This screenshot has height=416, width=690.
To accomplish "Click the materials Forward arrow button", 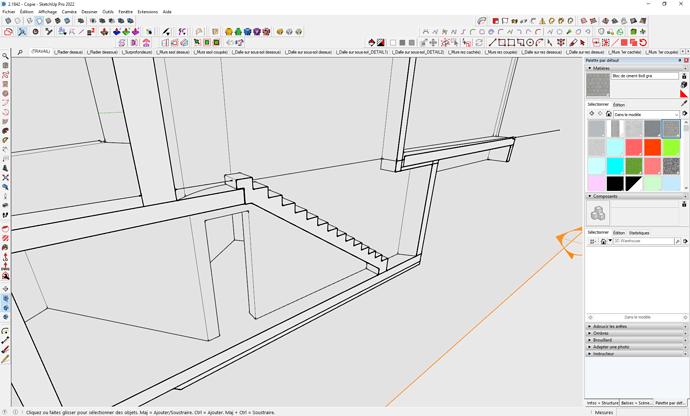I will click(600, 114).
